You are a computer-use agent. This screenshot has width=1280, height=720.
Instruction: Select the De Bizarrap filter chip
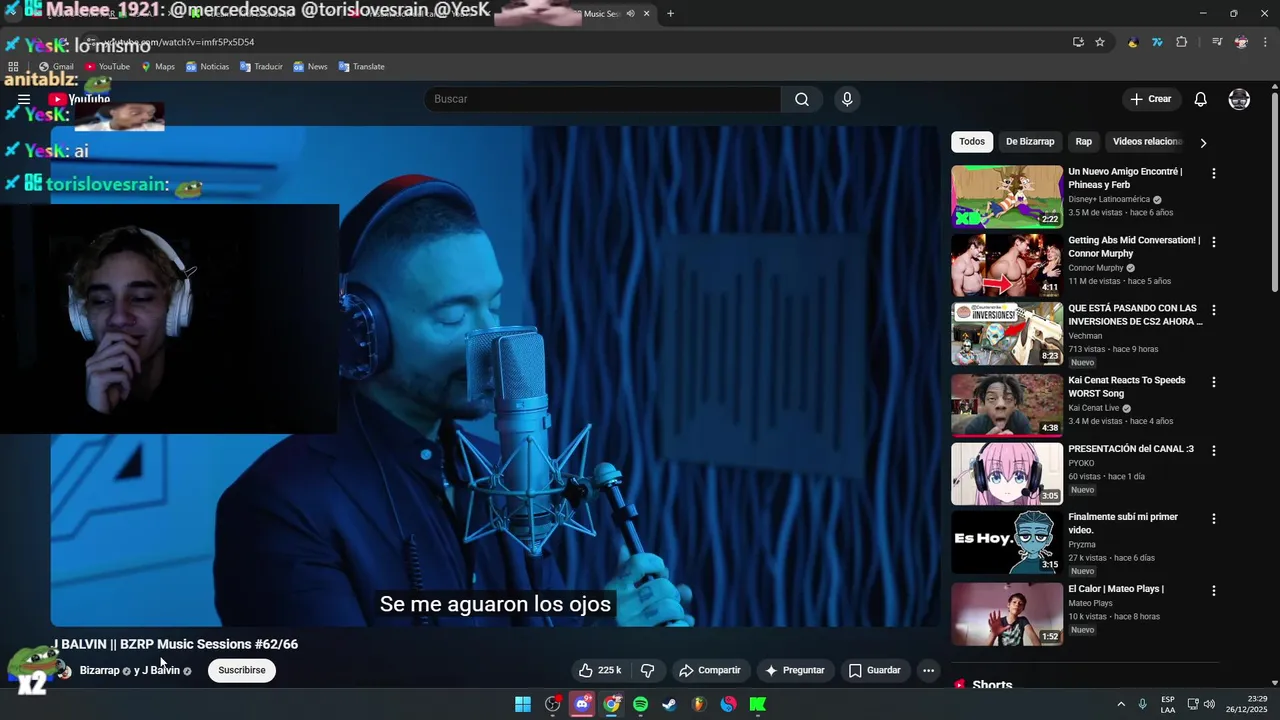[x=1030, y=141]
